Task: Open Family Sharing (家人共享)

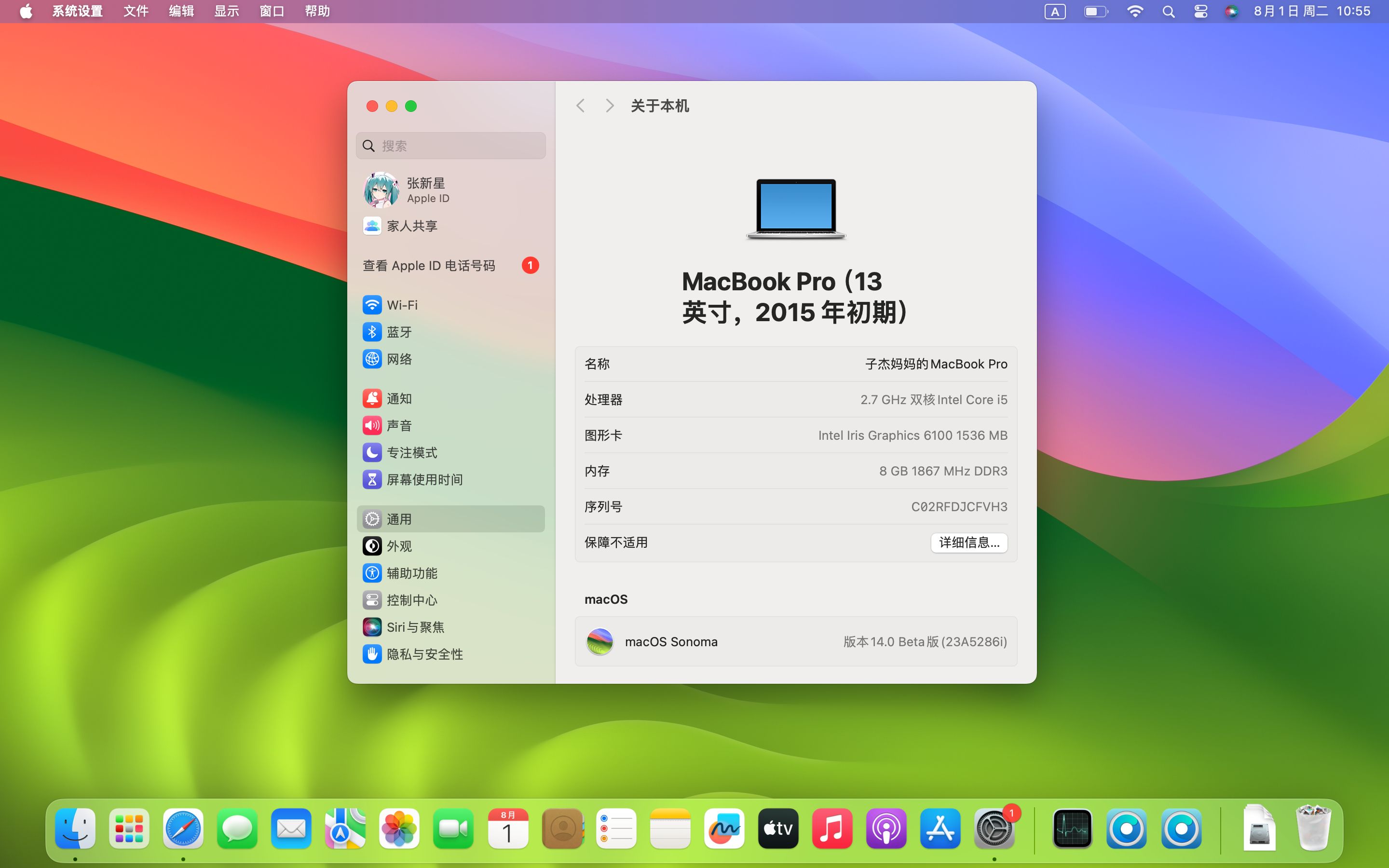Action: pos(450,226)
